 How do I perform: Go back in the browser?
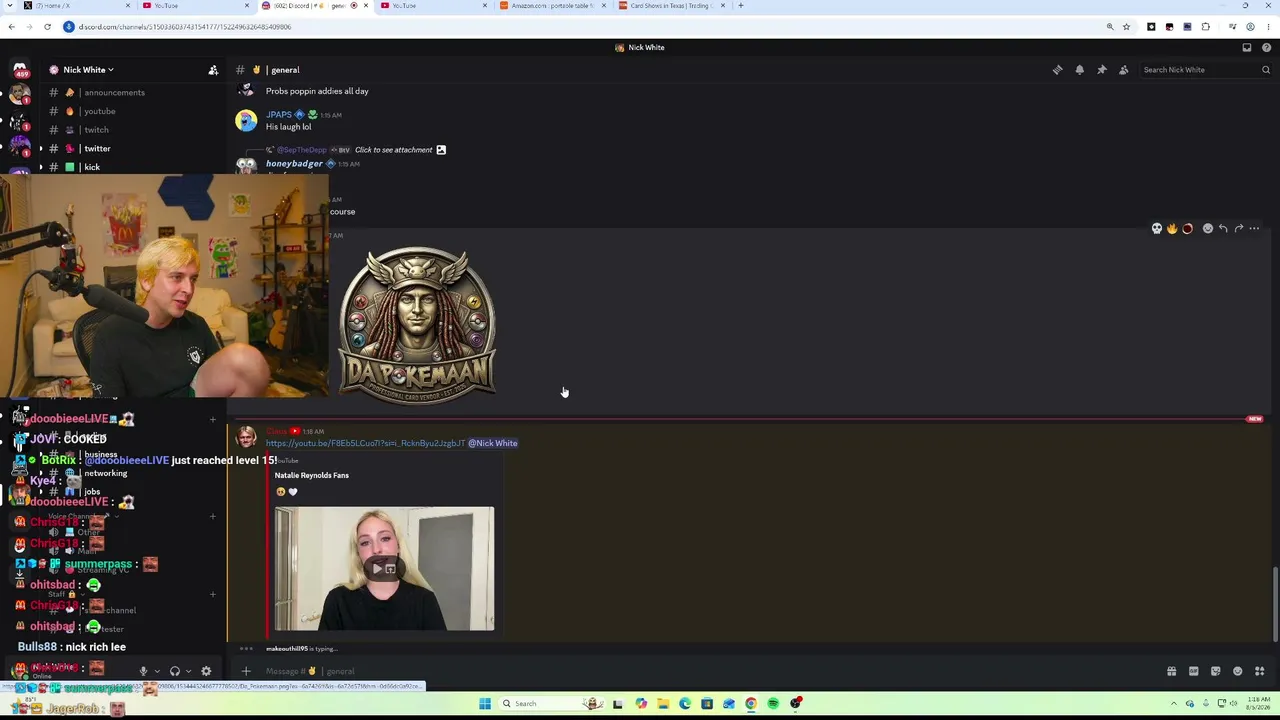click(x=11, y=27)
